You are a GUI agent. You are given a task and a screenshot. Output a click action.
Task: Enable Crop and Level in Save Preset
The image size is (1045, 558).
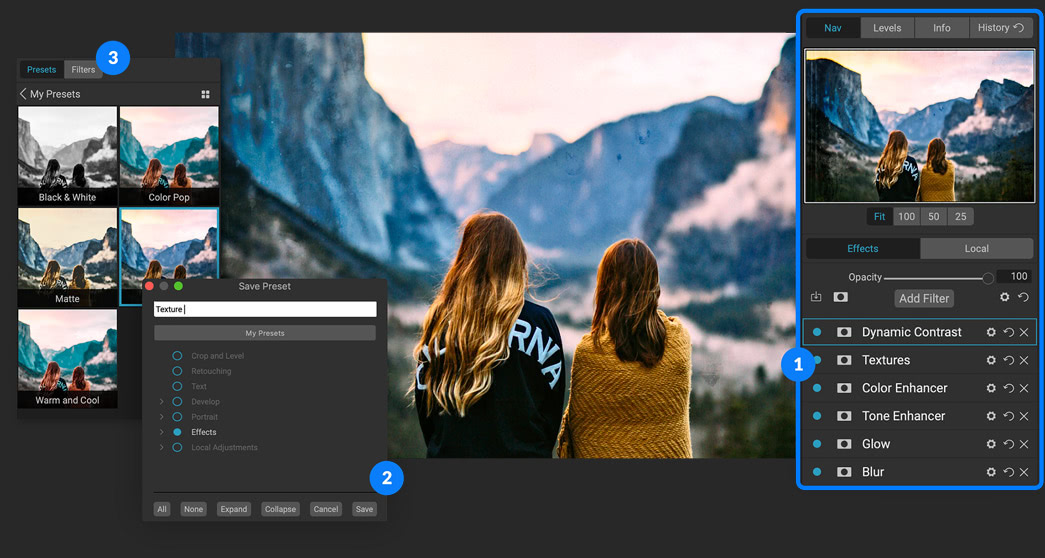pyautogui.click(x=177, y=356)
